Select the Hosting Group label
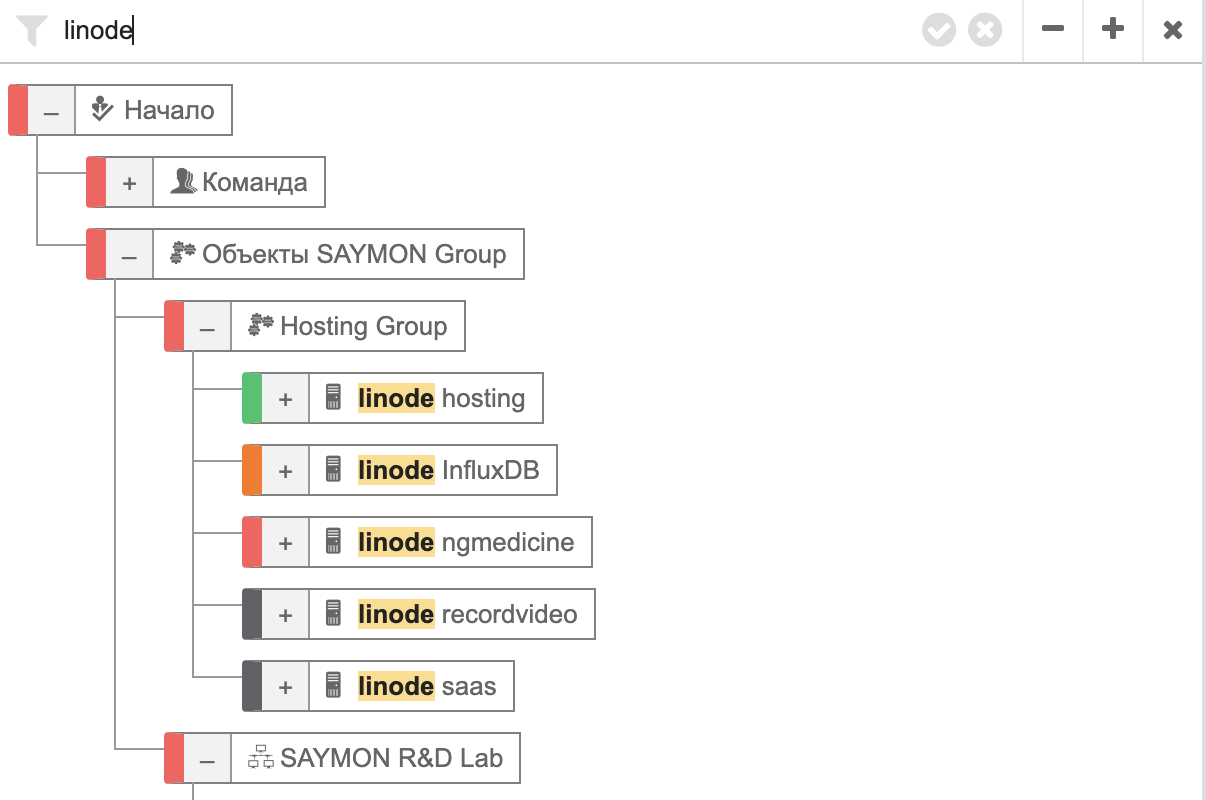Image resolution: width=1206 pixels, height=800 pixels. [364, 326]
